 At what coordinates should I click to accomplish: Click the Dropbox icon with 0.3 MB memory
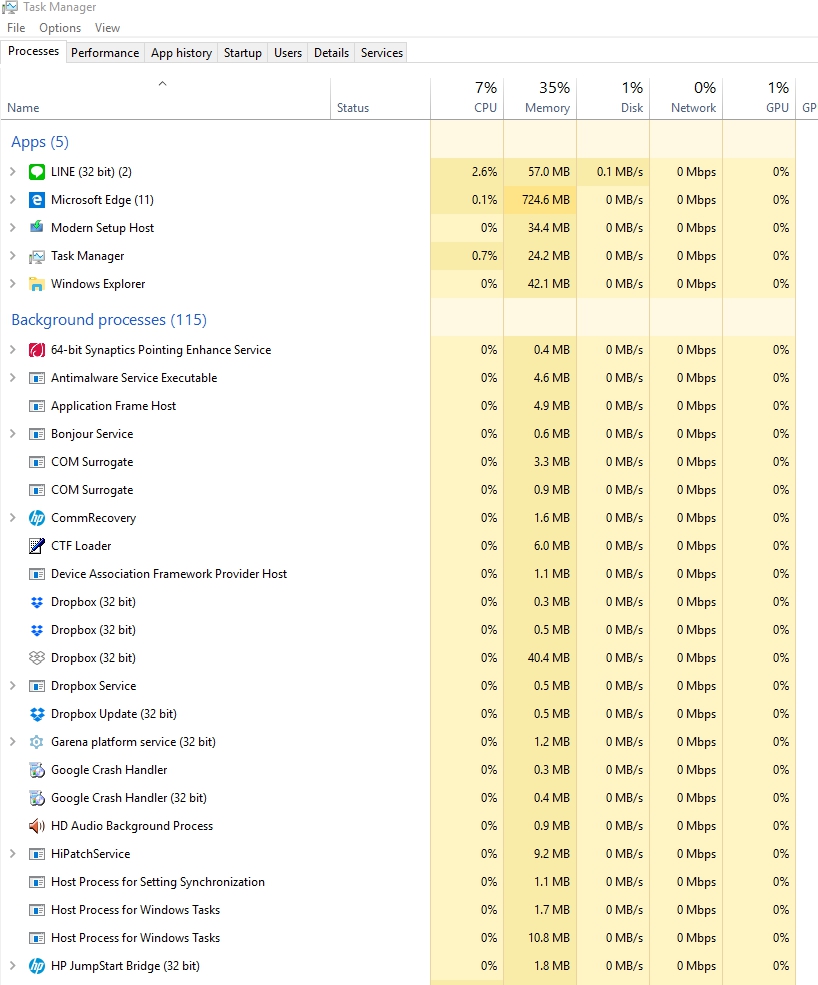[37, 602]
